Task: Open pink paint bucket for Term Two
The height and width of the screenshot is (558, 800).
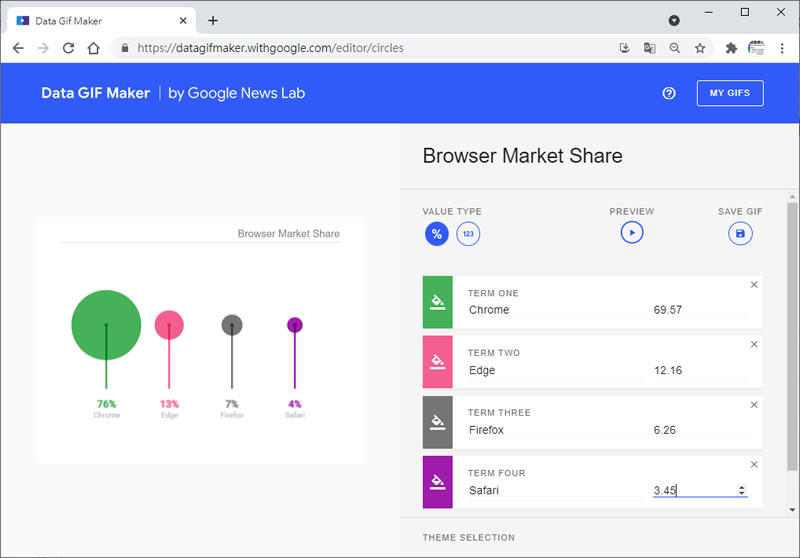Action: (x=437, y=362)
